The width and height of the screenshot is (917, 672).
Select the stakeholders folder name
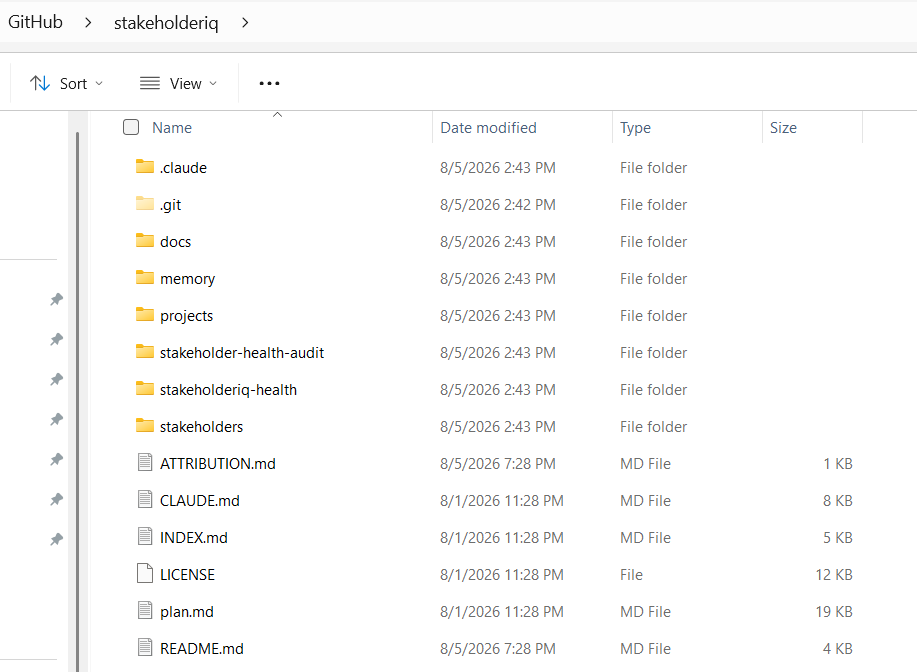pyautogui.click(x=201, y=427)
